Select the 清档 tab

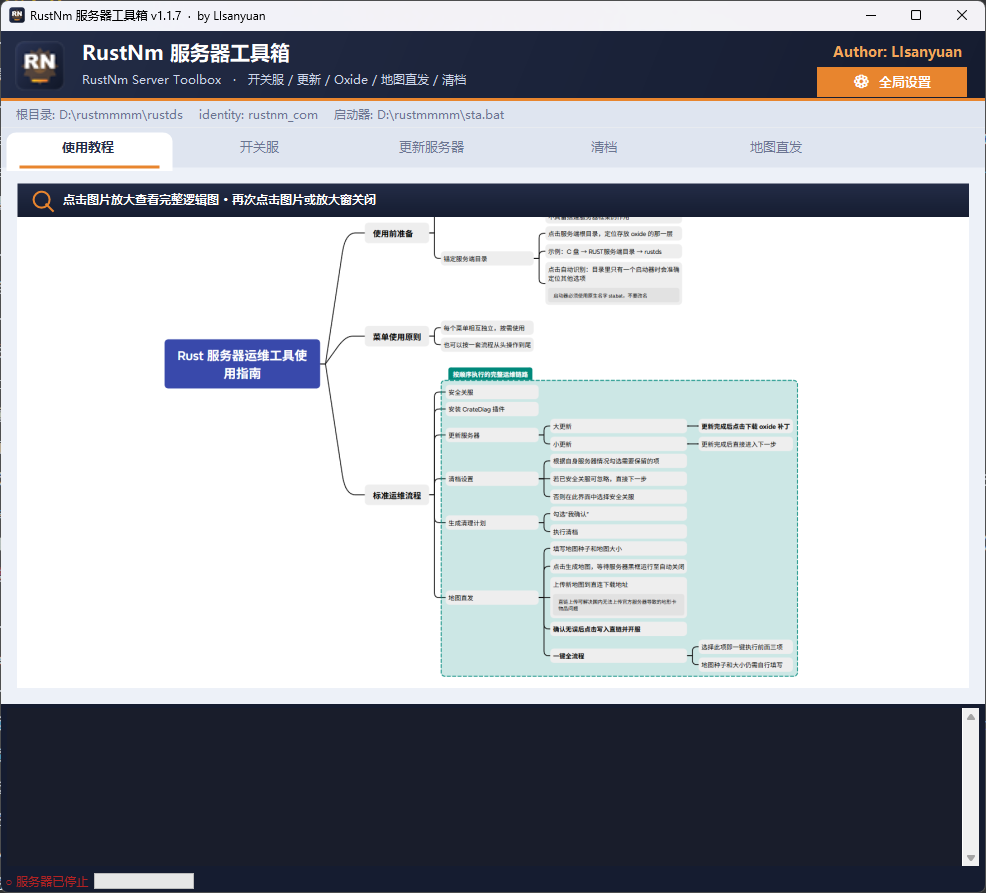[604, 147]
